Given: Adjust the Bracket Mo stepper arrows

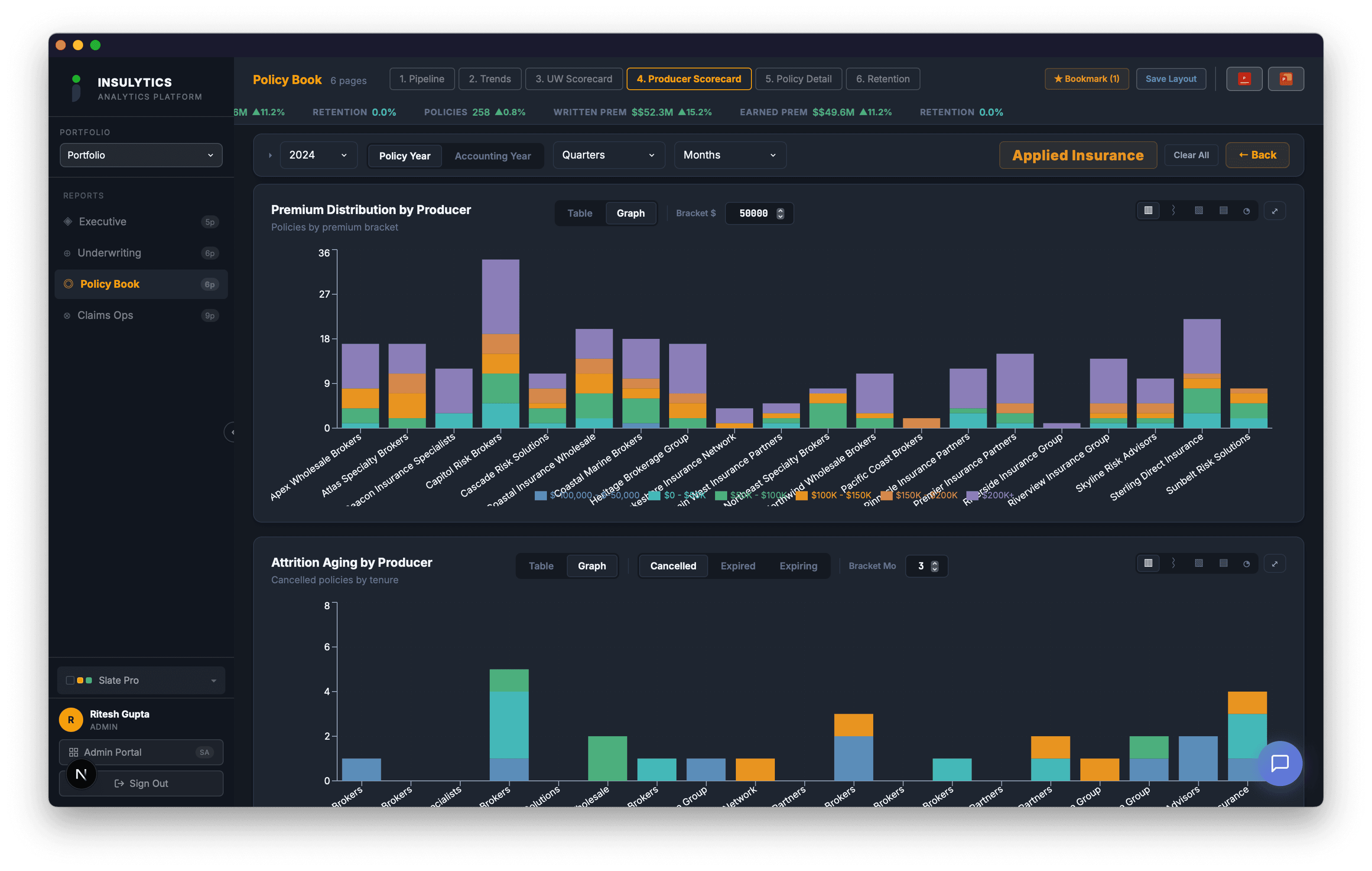Looking at the screenshot, I should pos(934,565).
